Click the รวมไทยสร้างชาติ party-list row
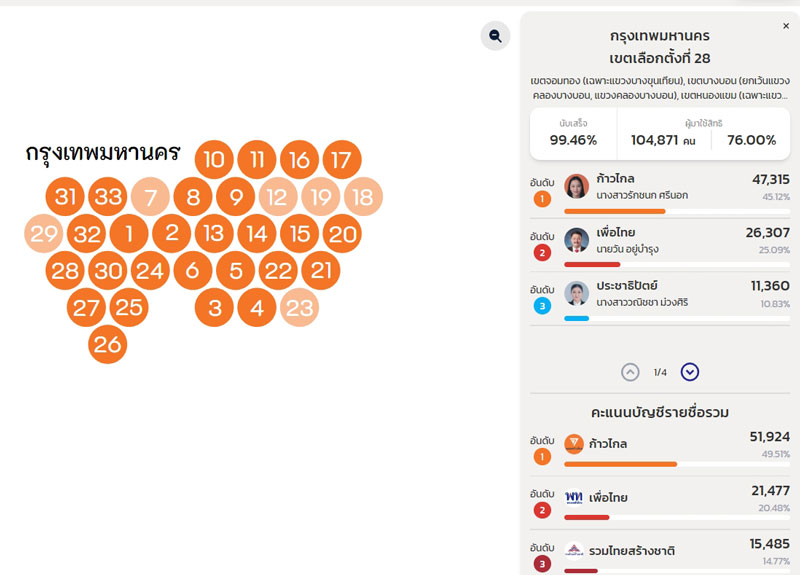This screenshot has width=800, height=575. 660,551
